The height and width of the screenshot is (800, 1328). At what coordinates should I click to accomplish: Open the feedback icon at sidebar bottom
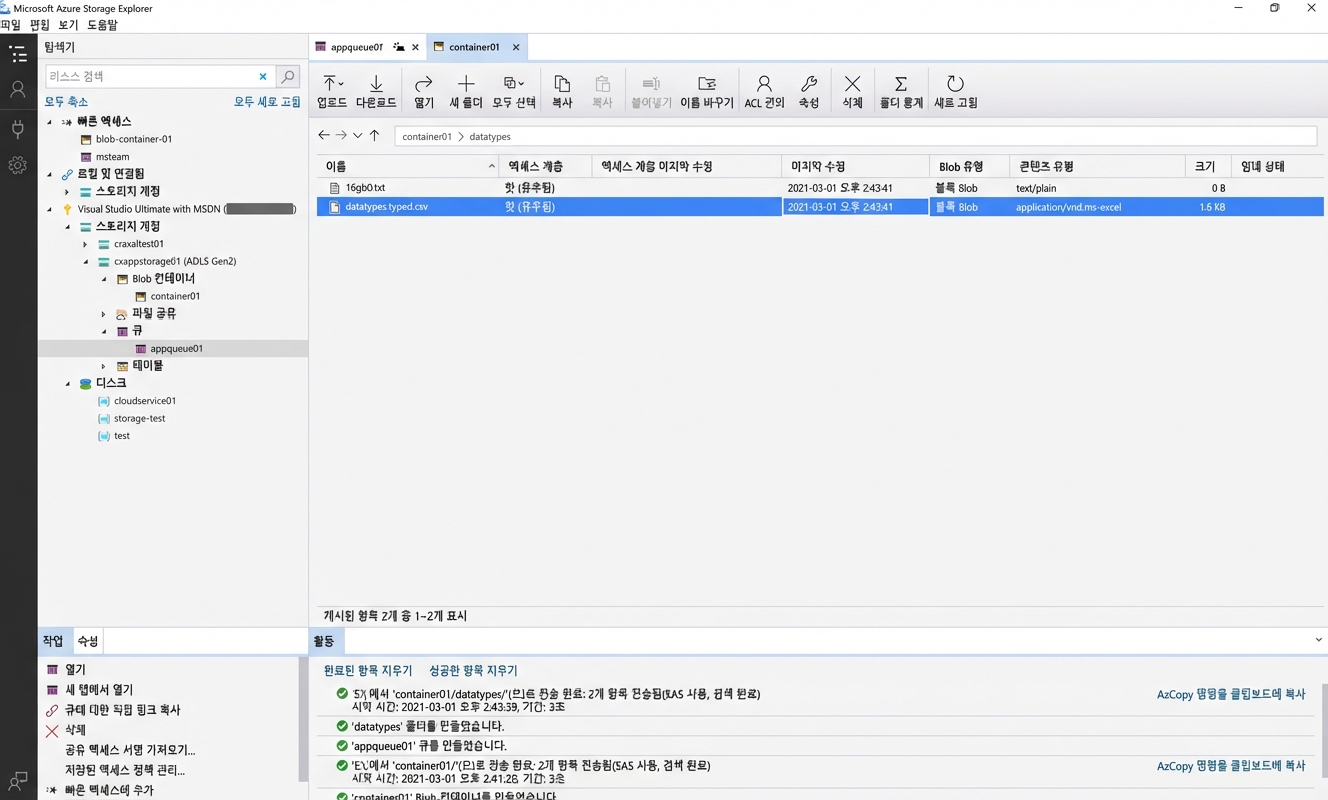click(x=18, y=781)
